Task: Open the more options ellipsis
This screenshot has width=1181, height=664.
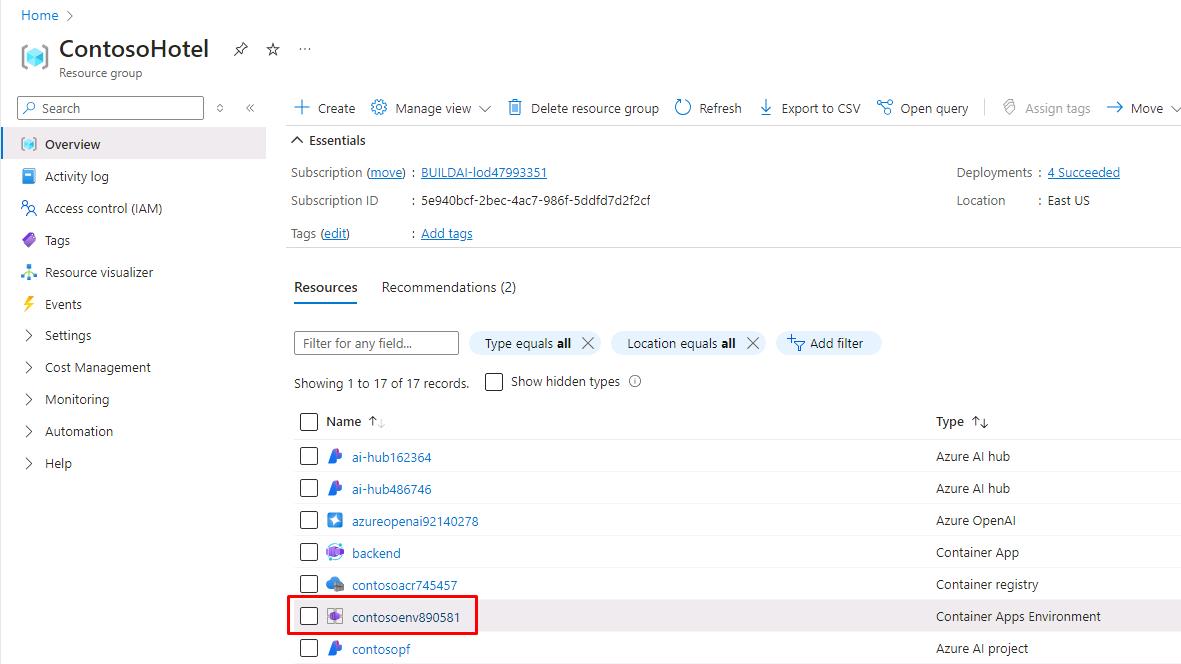Action: tap(304, 49)
